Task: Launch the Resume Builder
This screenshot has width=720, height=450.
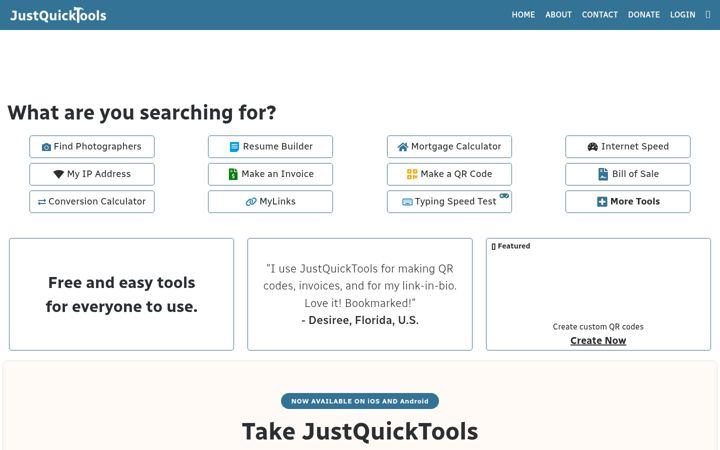Action: (270, 146)
